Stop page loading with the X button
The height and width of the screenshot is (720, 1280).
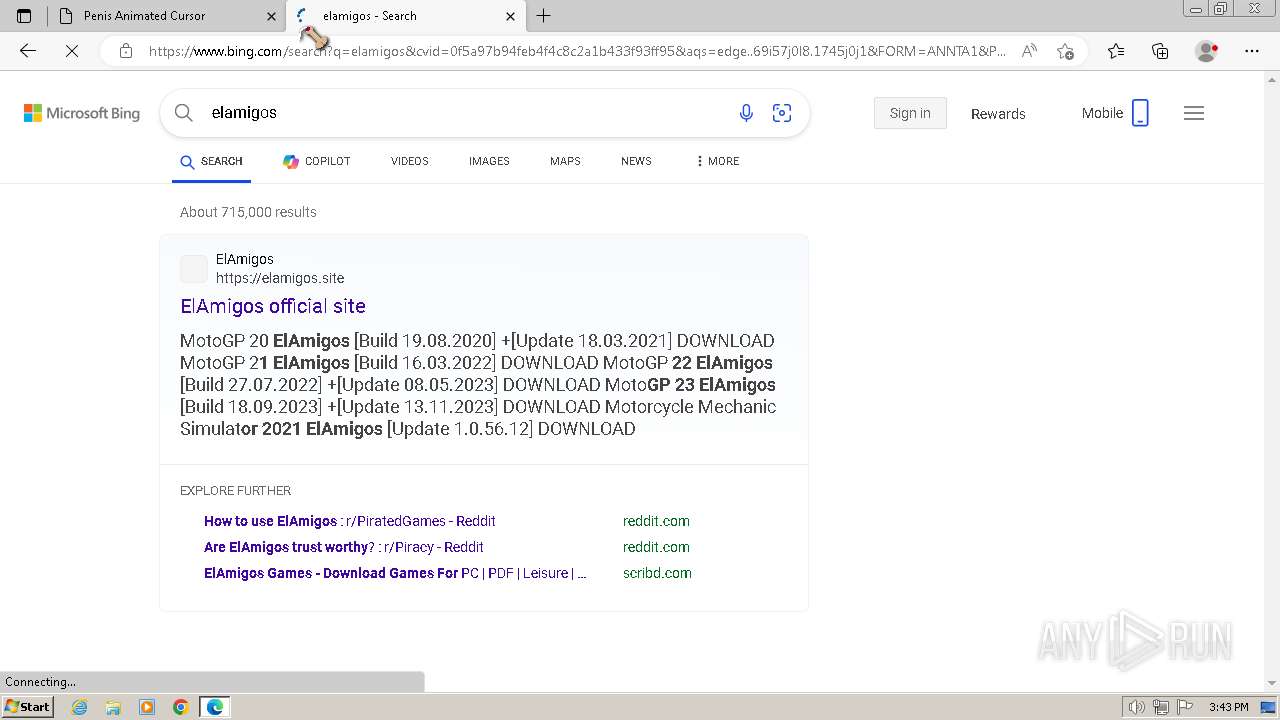pyautogui.click(x=72, y=51)
